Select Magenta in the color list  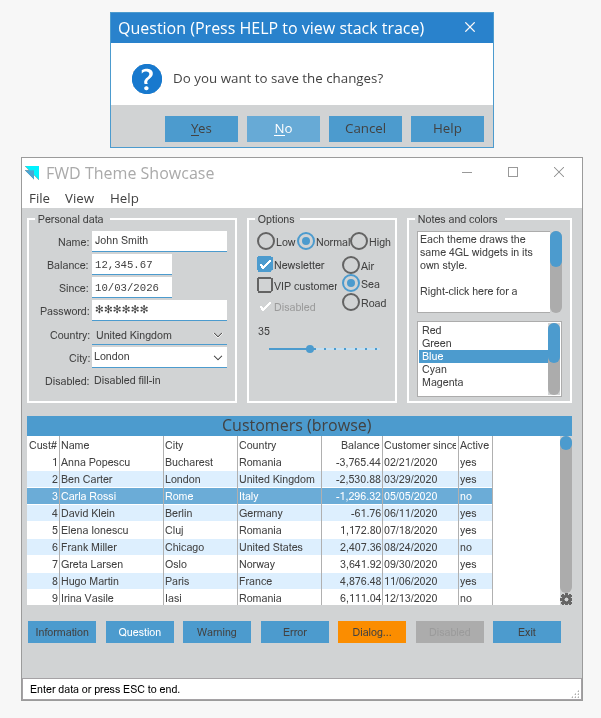click(483, 382)
